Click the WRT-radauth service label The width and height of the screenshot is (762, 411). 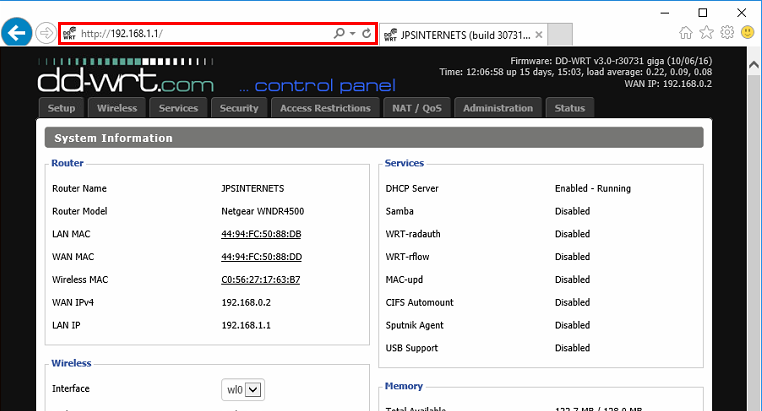pyautogui.click(x=413, y=234)
